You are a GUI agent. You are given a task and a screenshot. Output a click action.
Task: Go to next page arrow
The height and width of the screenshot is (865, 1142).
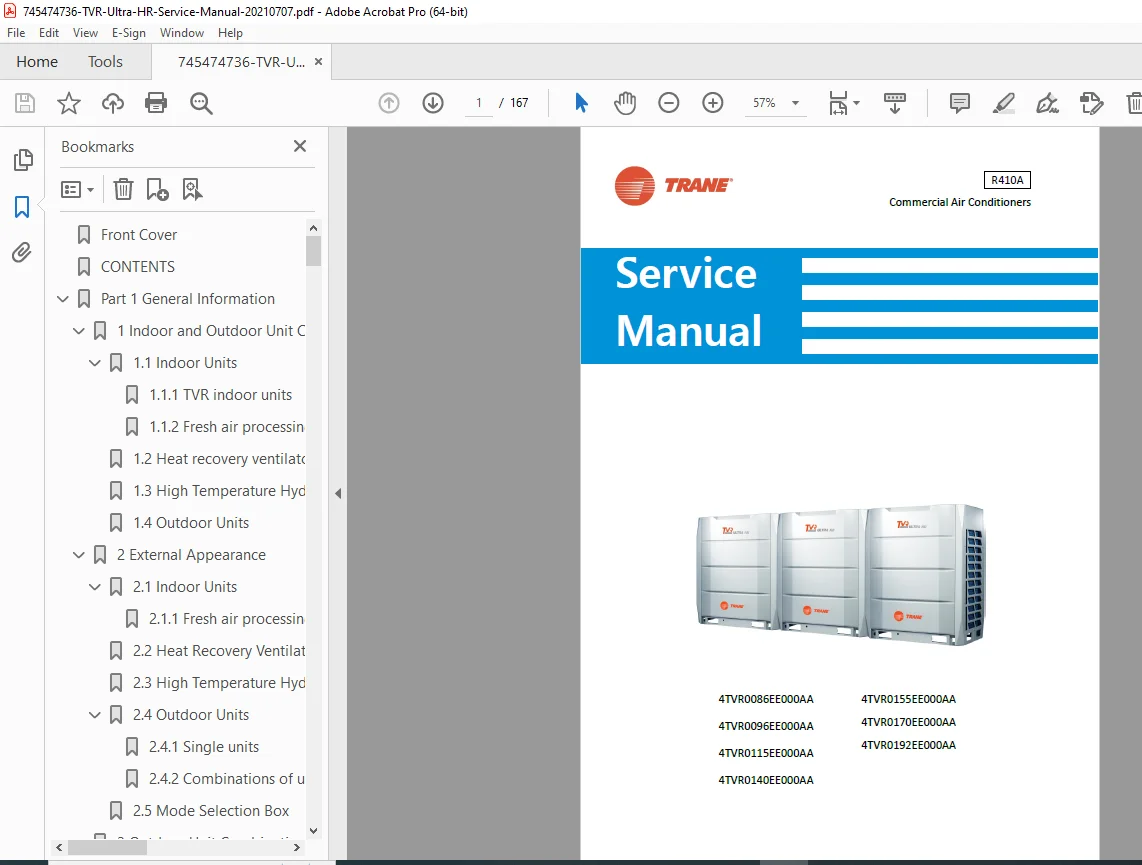pyautogui.click(x=433, y=103)
